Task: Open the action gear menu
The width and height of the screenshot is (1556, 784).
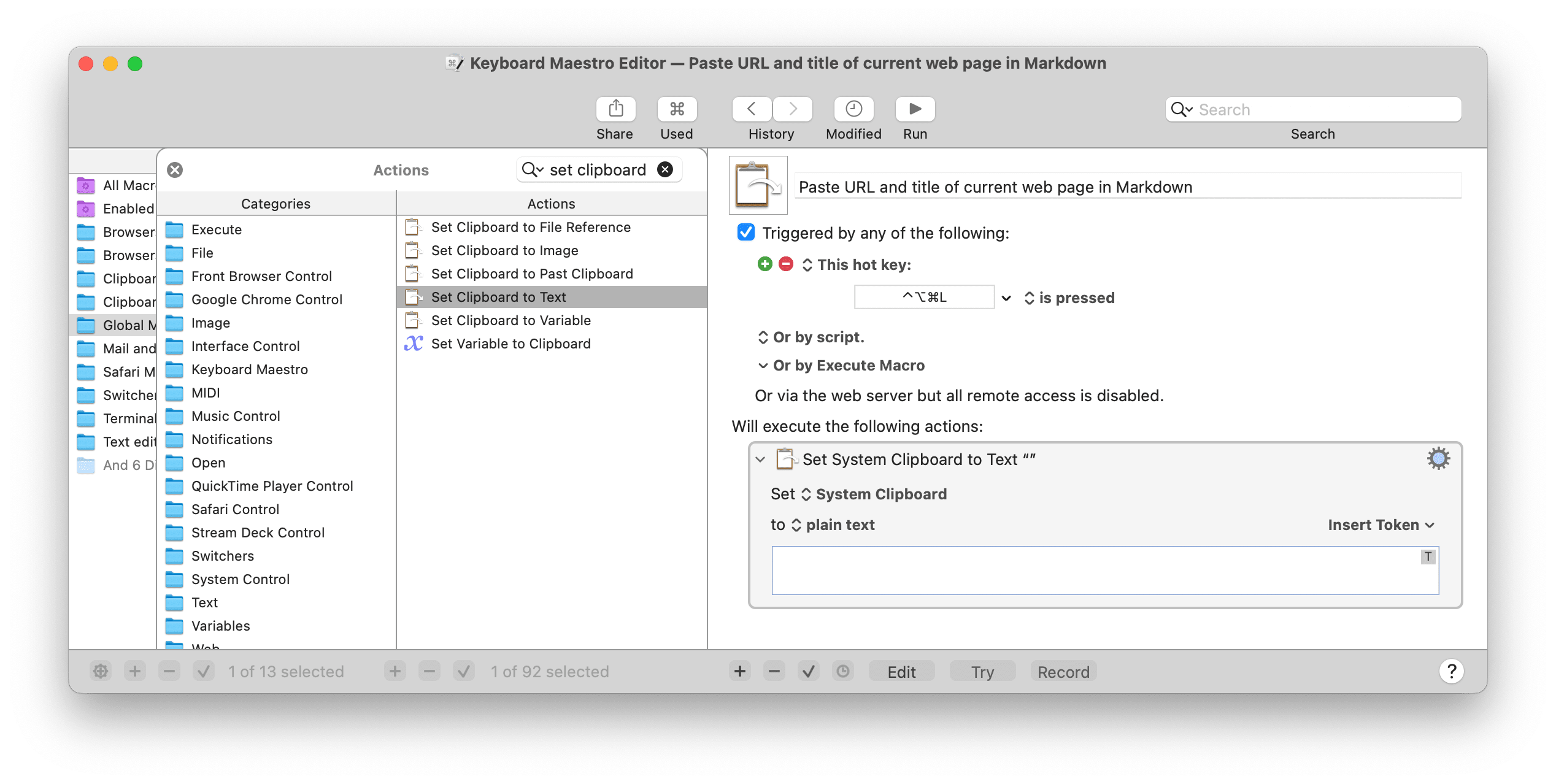Action: (x=1438, y=459)
